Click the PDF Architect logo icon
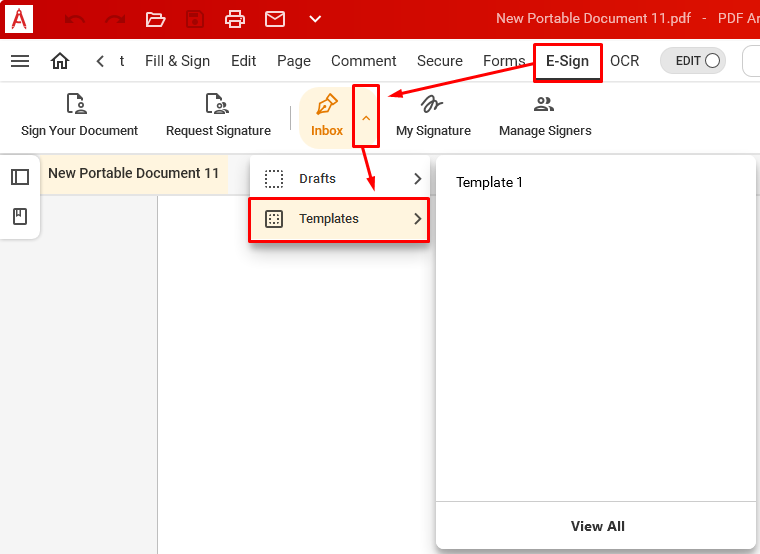Viewport: 760px width, 554px height. pos(19,19)
